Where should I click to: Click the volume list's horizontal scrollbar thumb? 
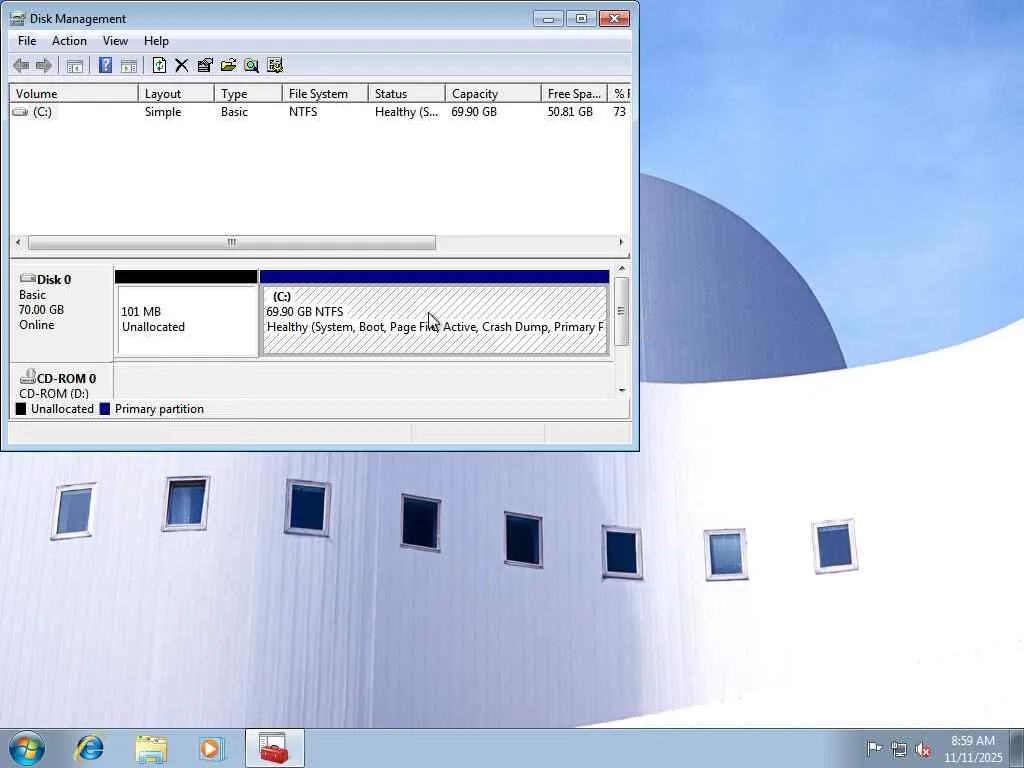coord(232,242)
